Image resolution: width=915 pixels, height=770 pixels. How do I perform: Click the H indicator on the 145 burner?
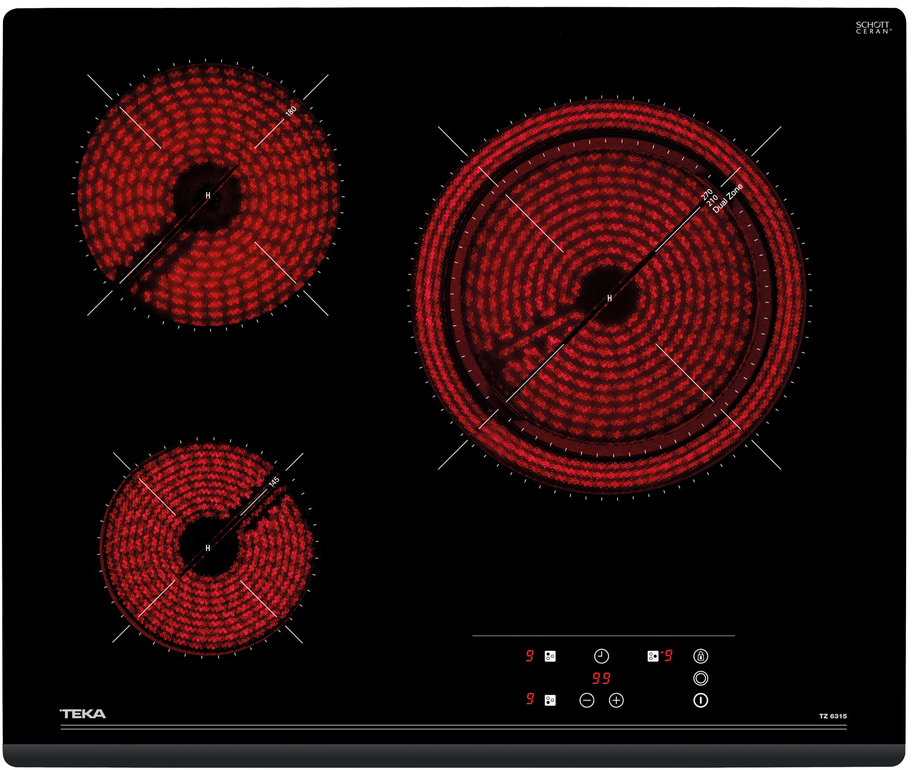[x=208, y=548]
